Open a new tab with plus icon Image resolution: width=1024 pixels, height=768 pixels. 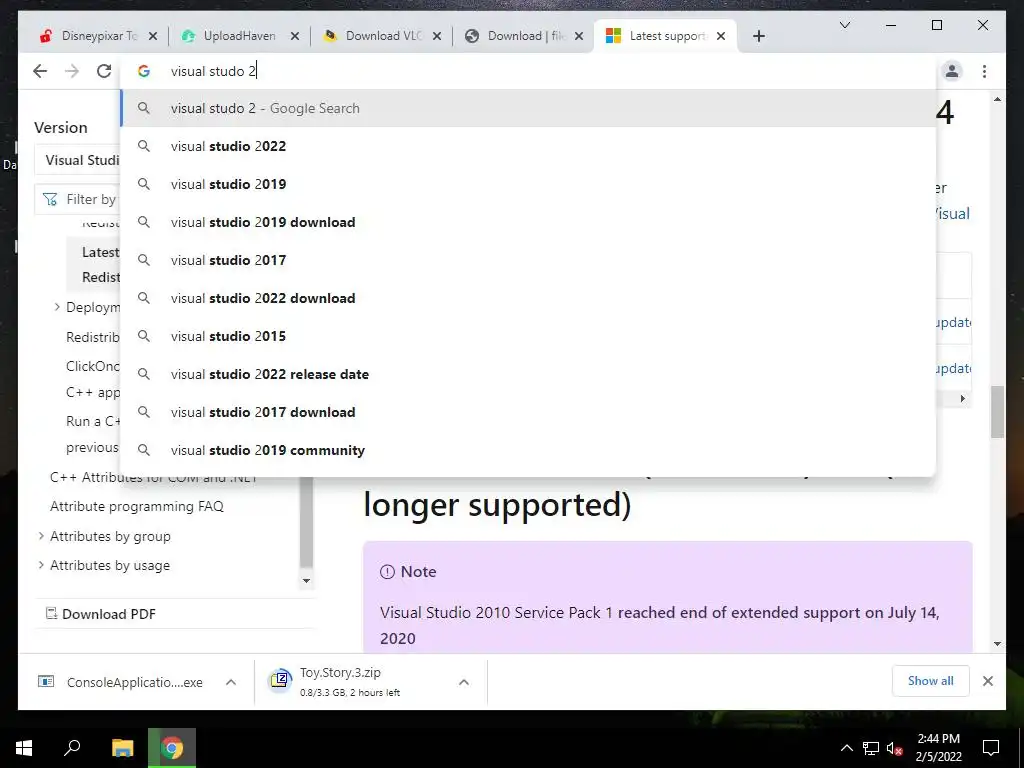pos(758,36)
